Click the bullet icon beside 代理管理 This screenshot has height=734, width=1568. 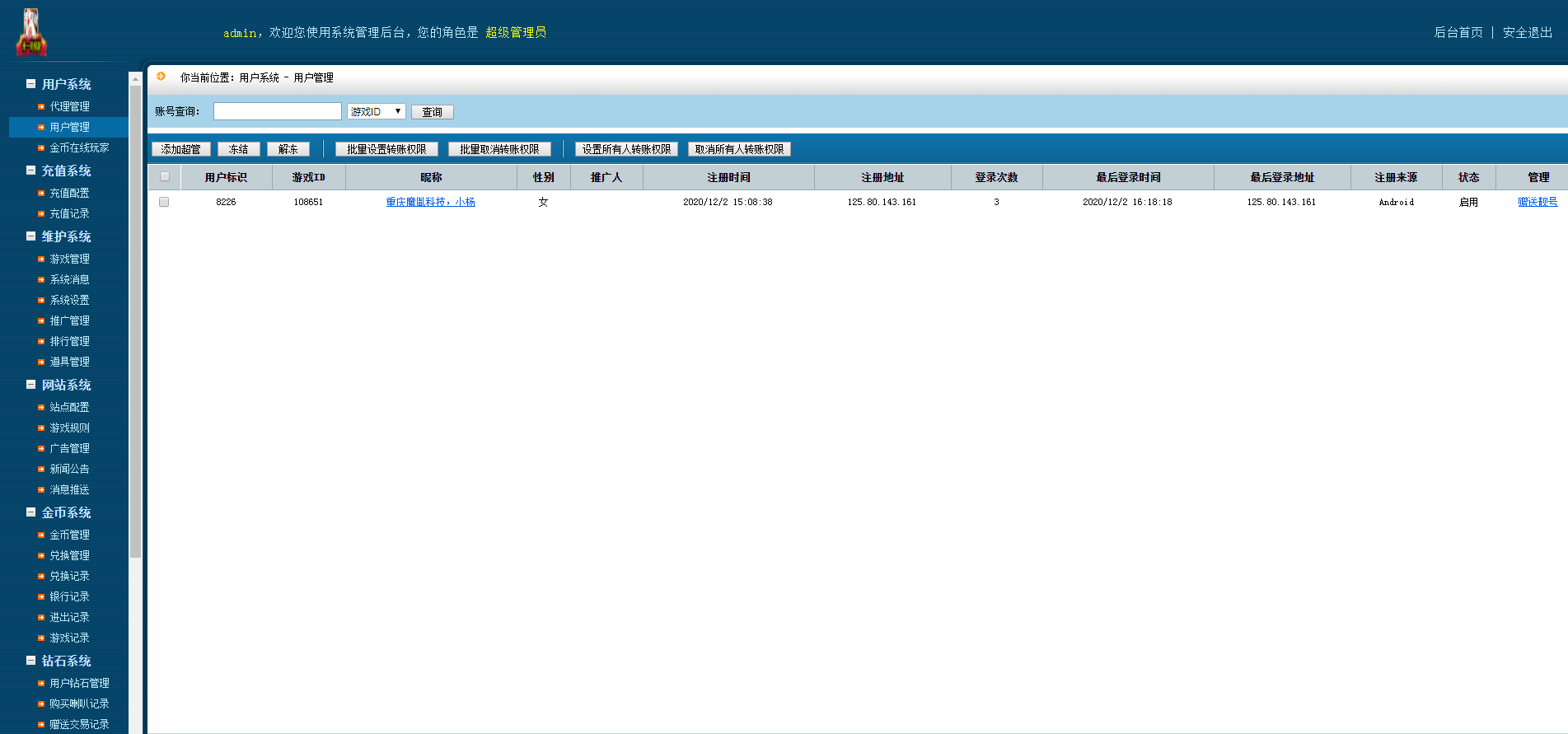pyautogui.click(x=41, y=106)
